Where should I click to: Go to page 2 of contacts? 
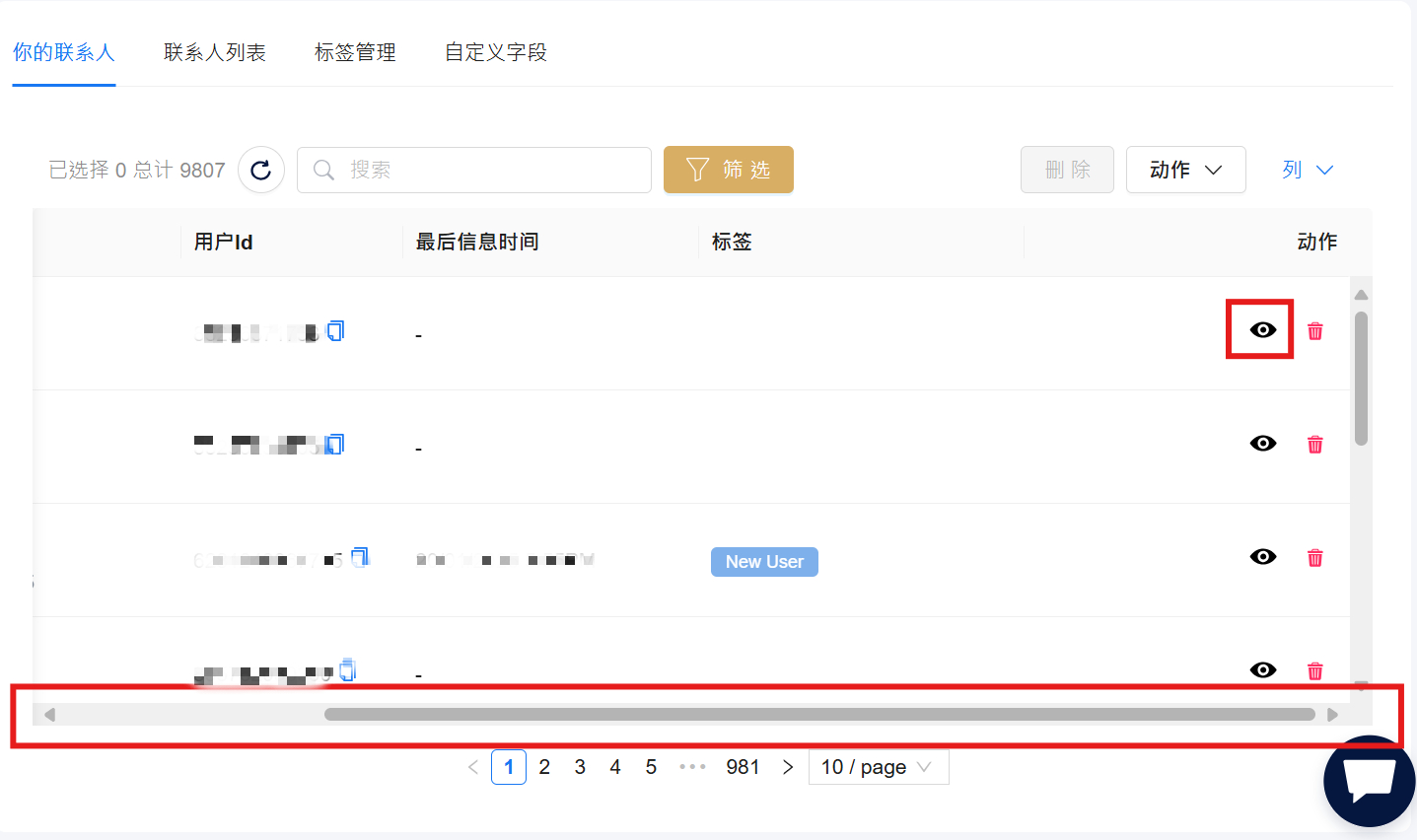(544, 767)
